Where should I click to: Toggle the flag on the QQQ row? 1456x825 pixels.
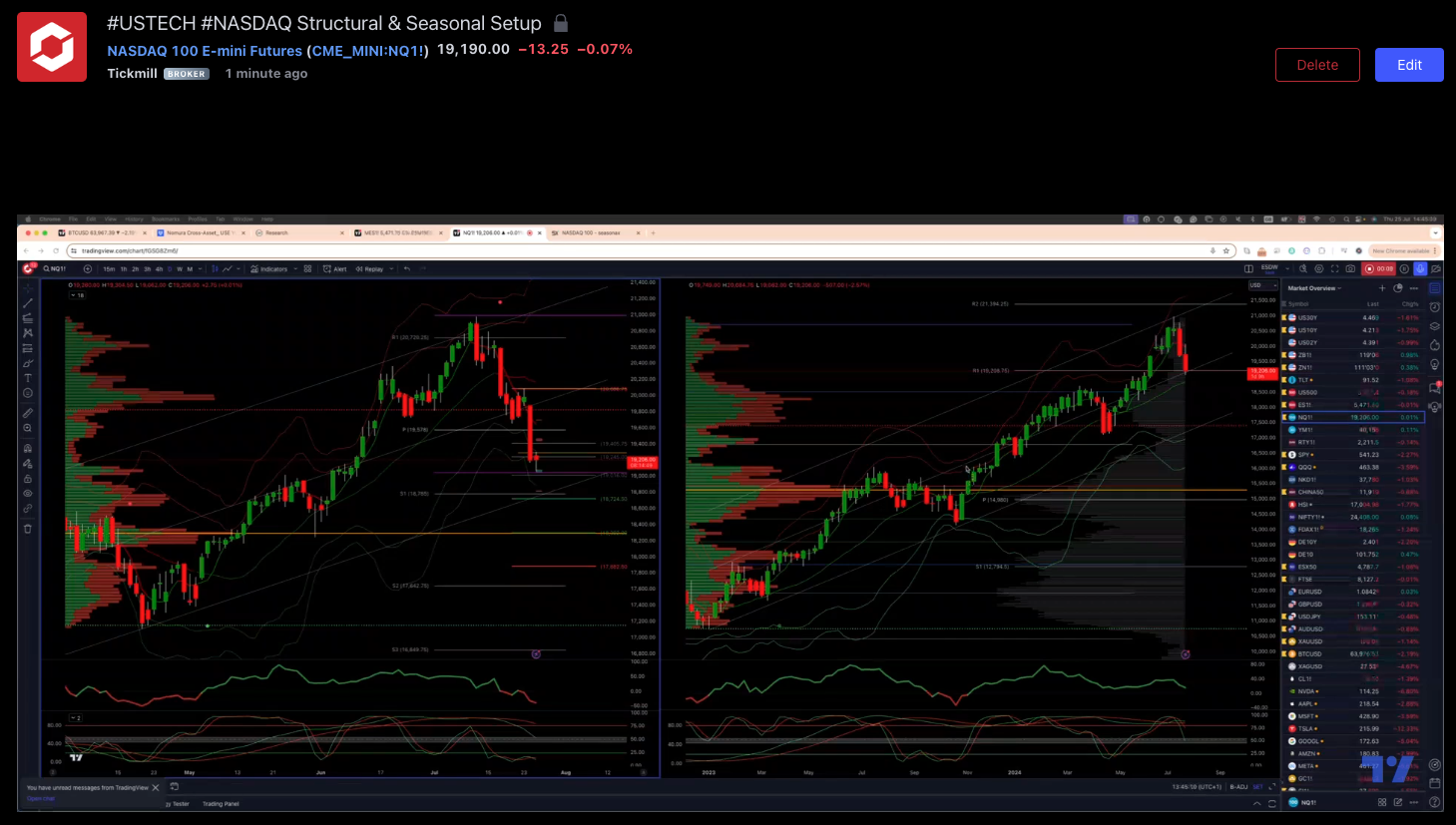click(x=1284, y=467)
